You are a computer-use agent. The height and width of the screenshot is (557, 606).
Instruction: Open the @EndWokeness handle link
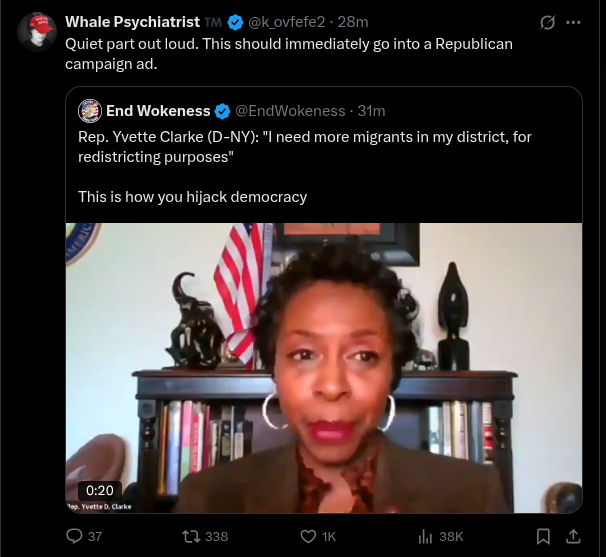[290, 111]
